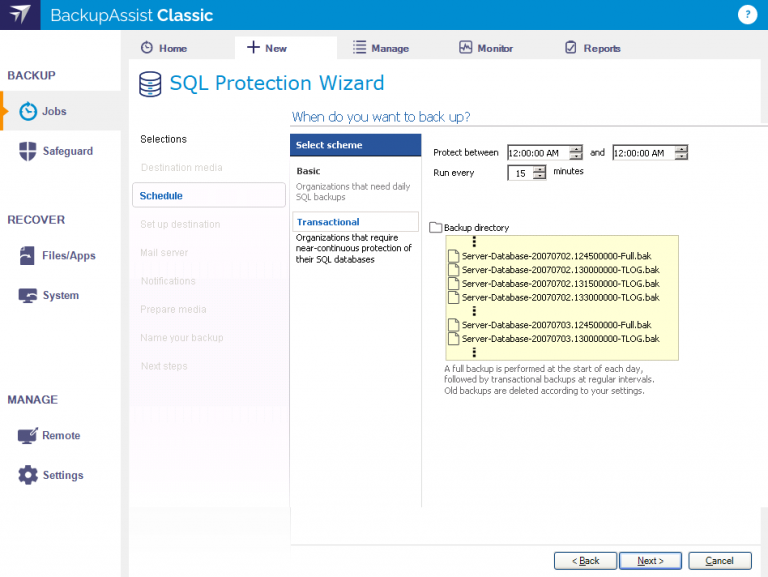Click the Next button
Image resolution: width=768 pixels, height=577 pixels.
click(x=650, y=561)
